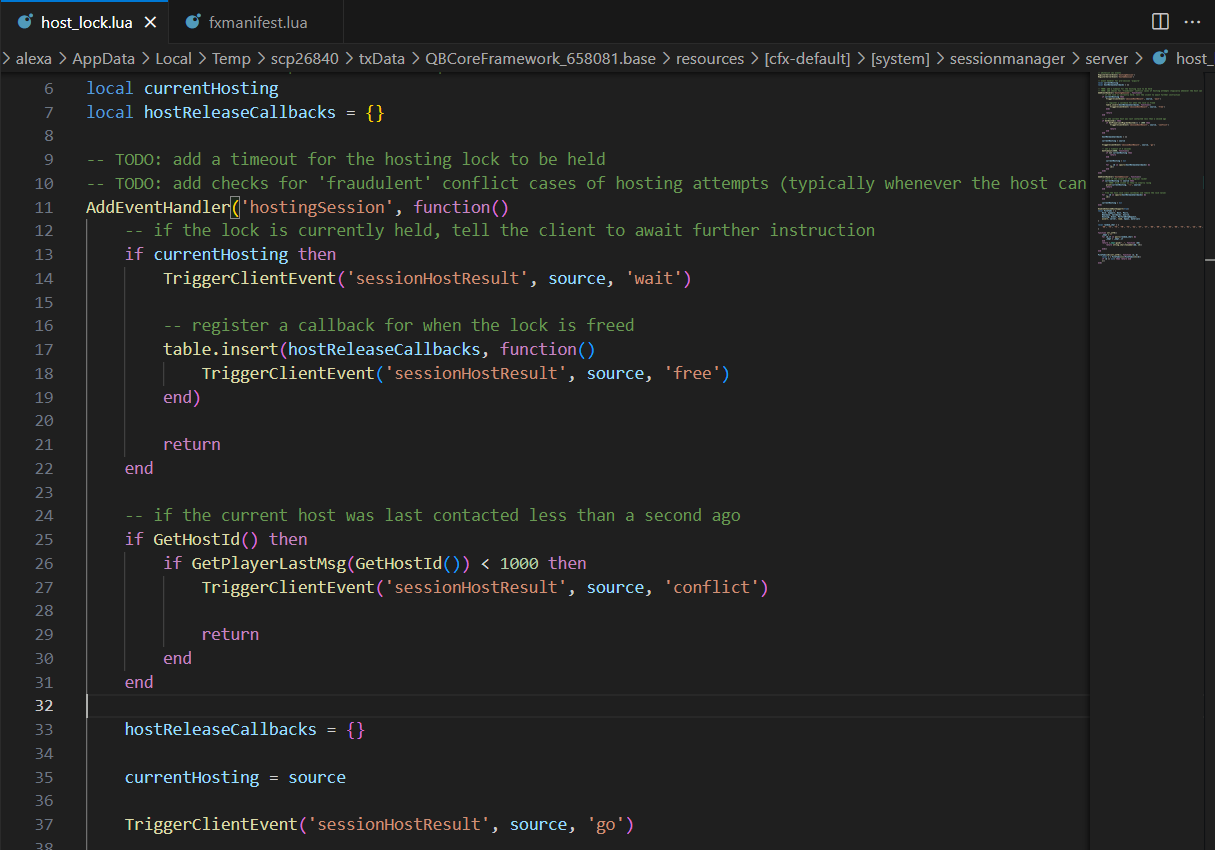Viewport: 1215px width, 850px height.
Task: Expand the QBCoreFramework_658081.base breadcrumb
Action: 540,59
